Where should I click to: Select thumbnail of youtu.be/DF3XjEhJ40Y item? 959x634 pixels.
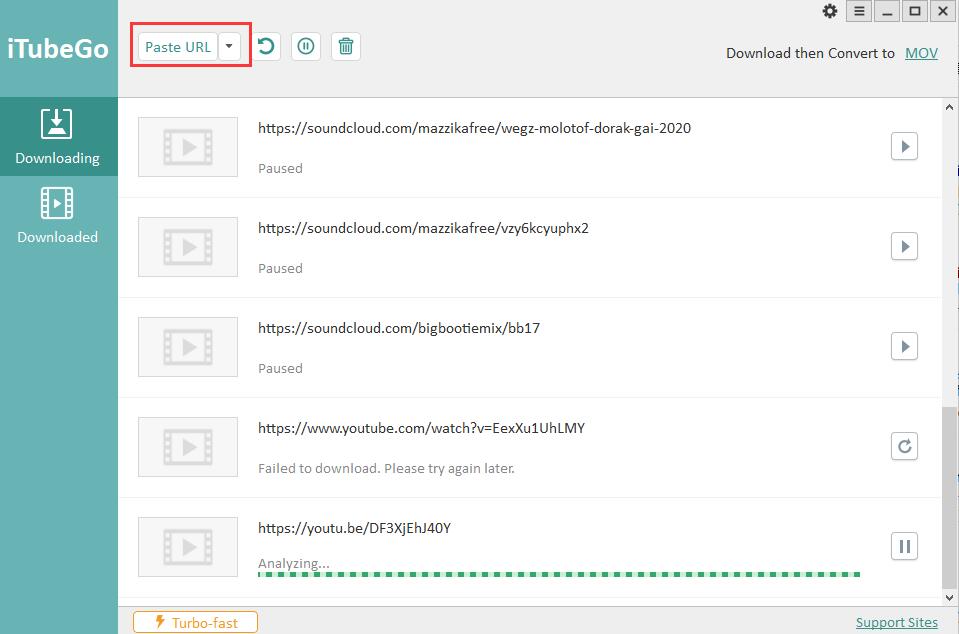point(188,547)
